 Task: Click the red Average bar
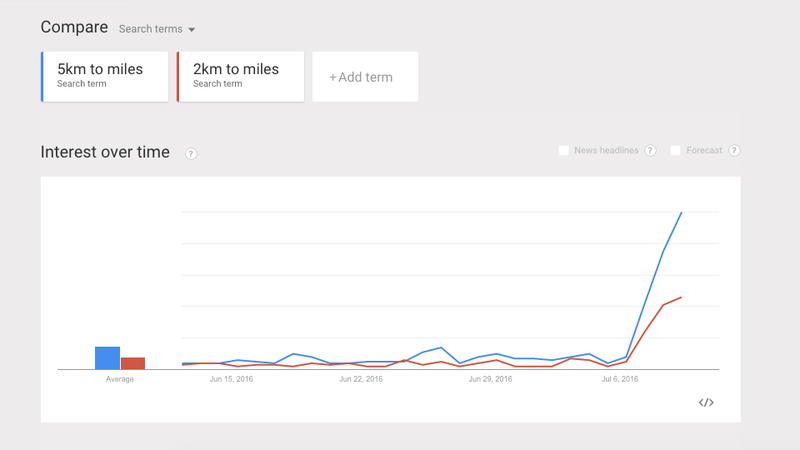(x=133, y=363)
